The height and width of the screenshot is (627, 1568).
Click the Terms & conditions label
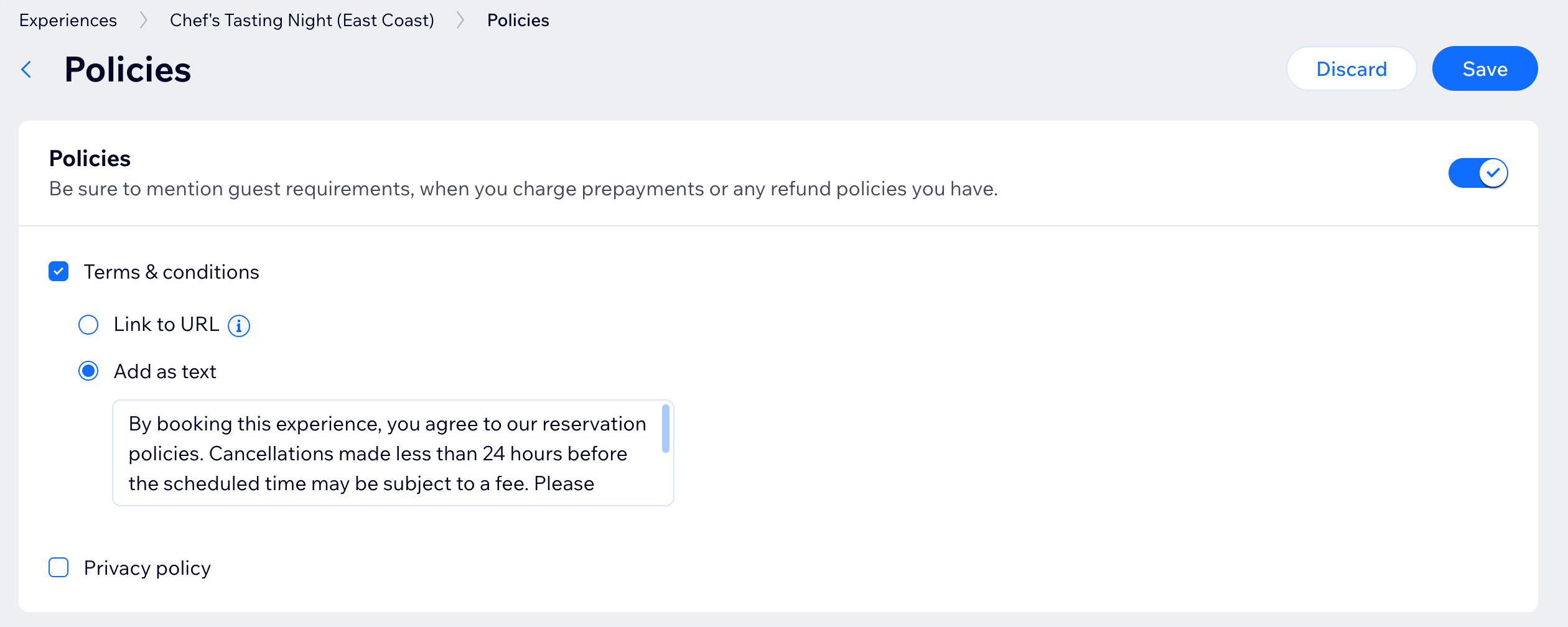tap(171, 272)
